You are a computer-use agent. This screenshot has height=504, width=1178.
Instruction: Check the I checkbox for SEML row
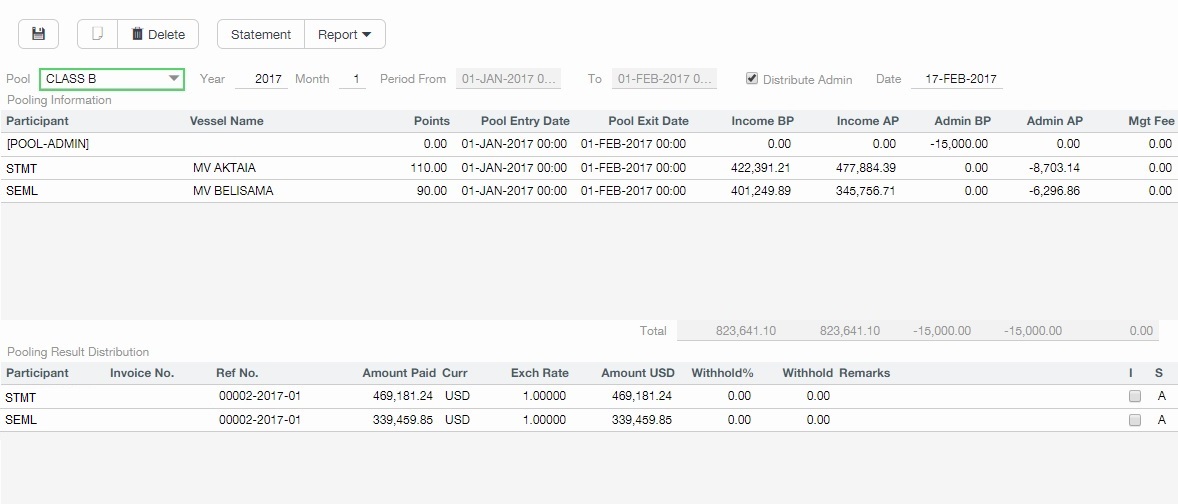(x=1134, y=420)
